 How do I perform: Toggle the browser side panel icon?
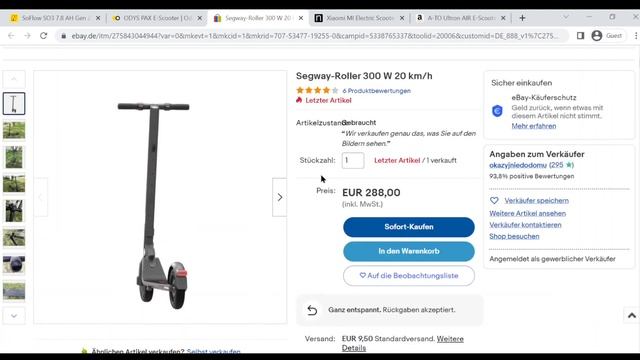click(x=580, y=36)
